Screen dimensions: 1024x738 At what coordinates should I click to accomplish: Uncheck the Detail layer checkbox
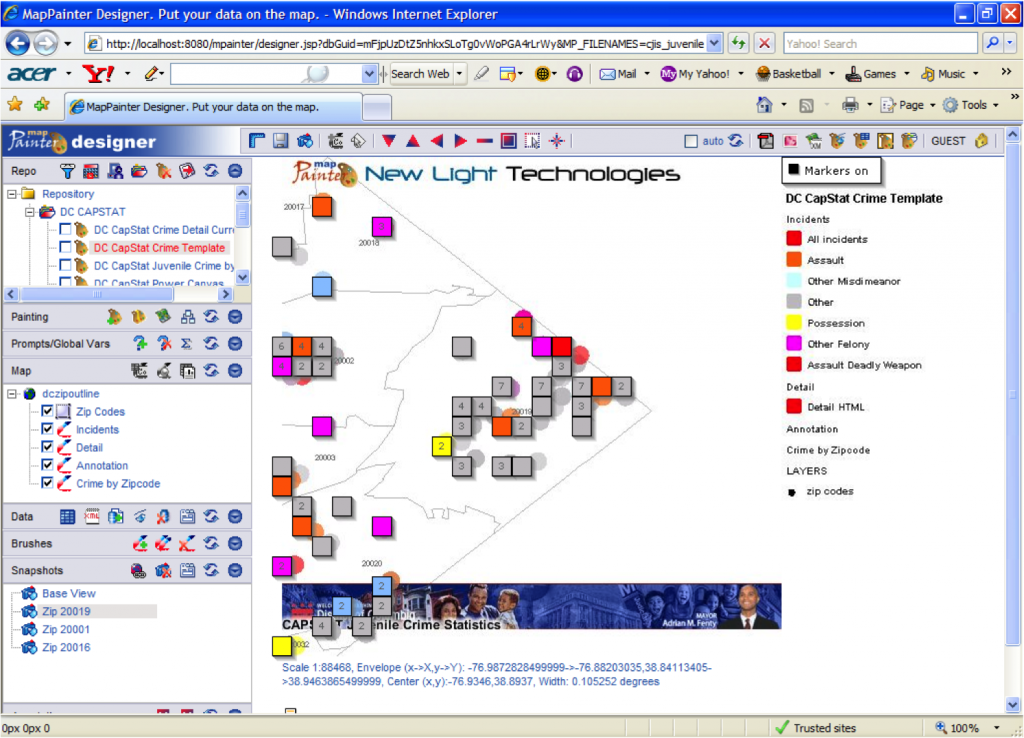pyautogui.click(x=47, y=447)
